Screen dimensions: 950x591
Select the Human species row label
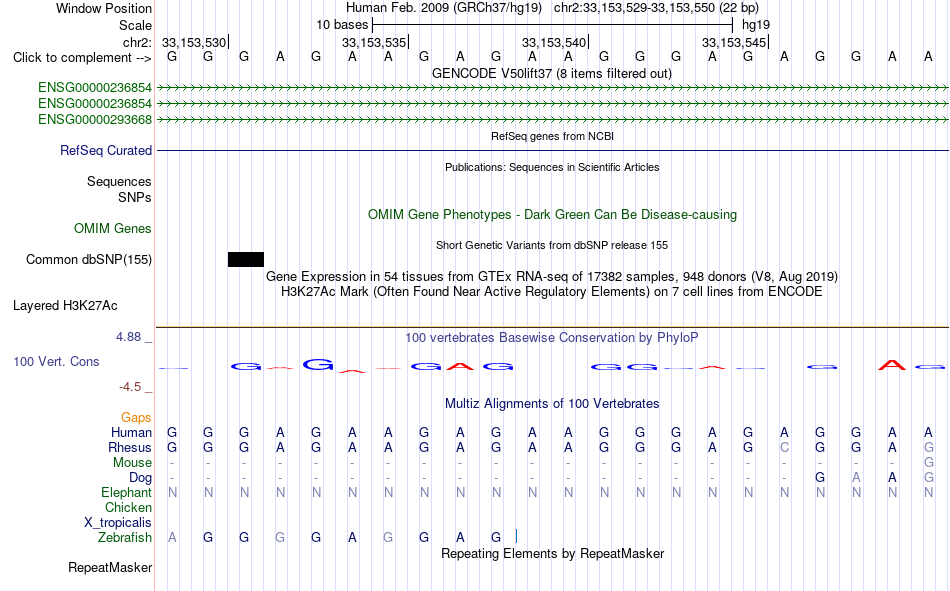(x=131, y=432)
